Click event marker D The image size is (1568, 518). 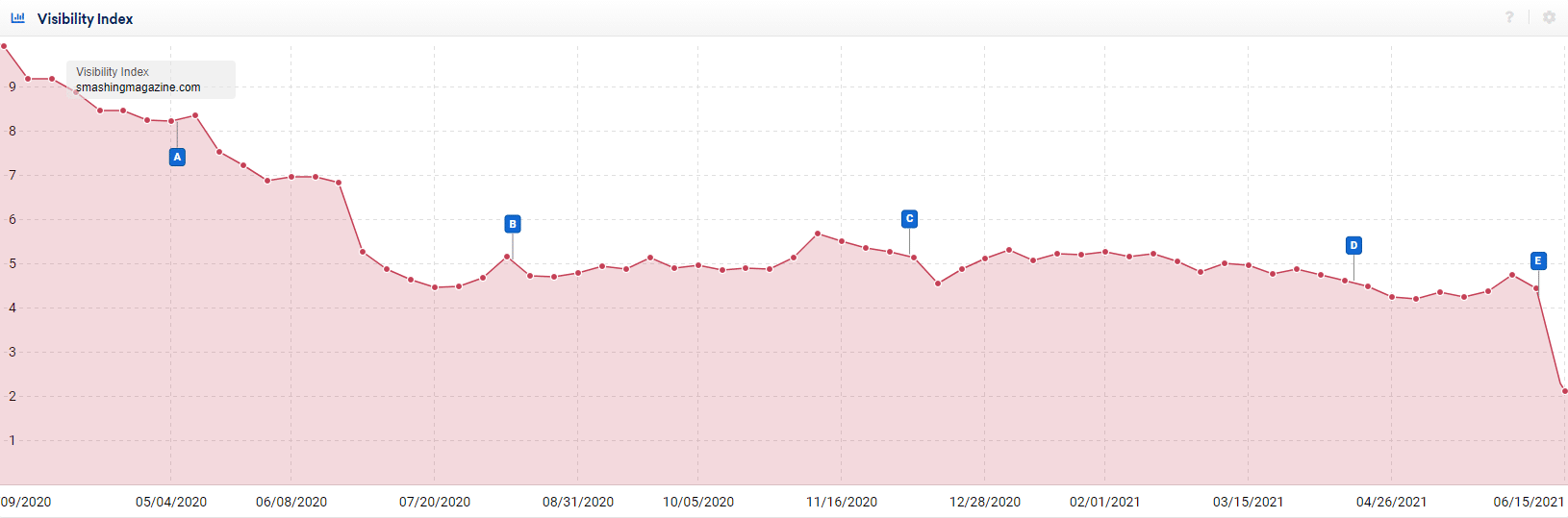tap(1353, 245)
